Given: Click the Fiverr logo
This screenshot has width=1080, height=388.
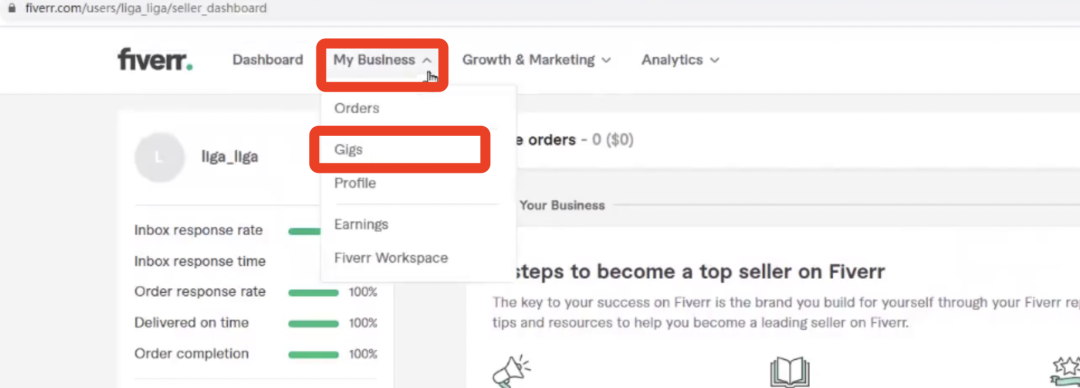Looking at the screenshot, I should click(155, 60).
